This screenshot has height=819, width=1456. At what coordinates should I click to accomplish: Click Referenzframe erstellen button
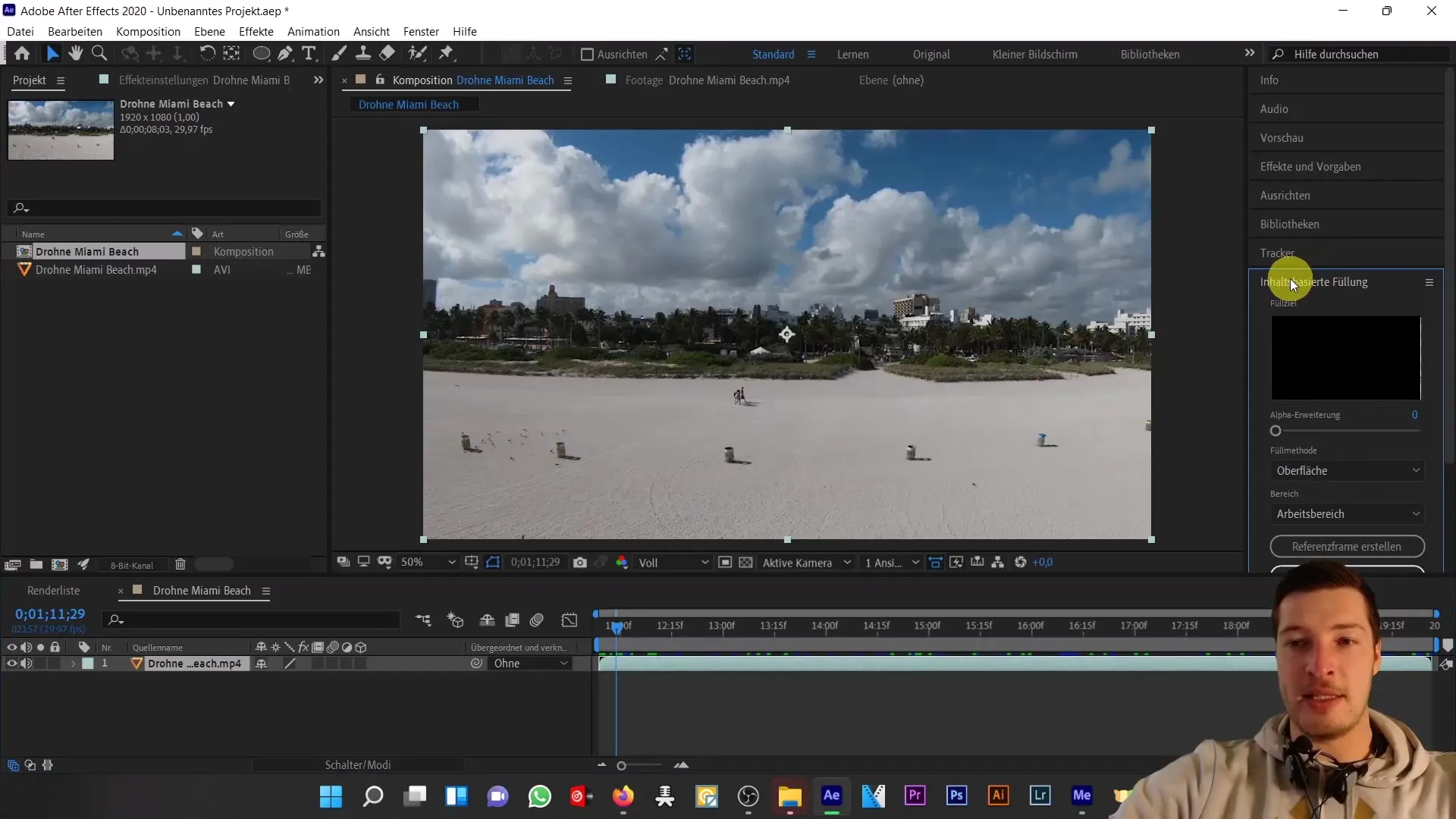point(1347,546)
